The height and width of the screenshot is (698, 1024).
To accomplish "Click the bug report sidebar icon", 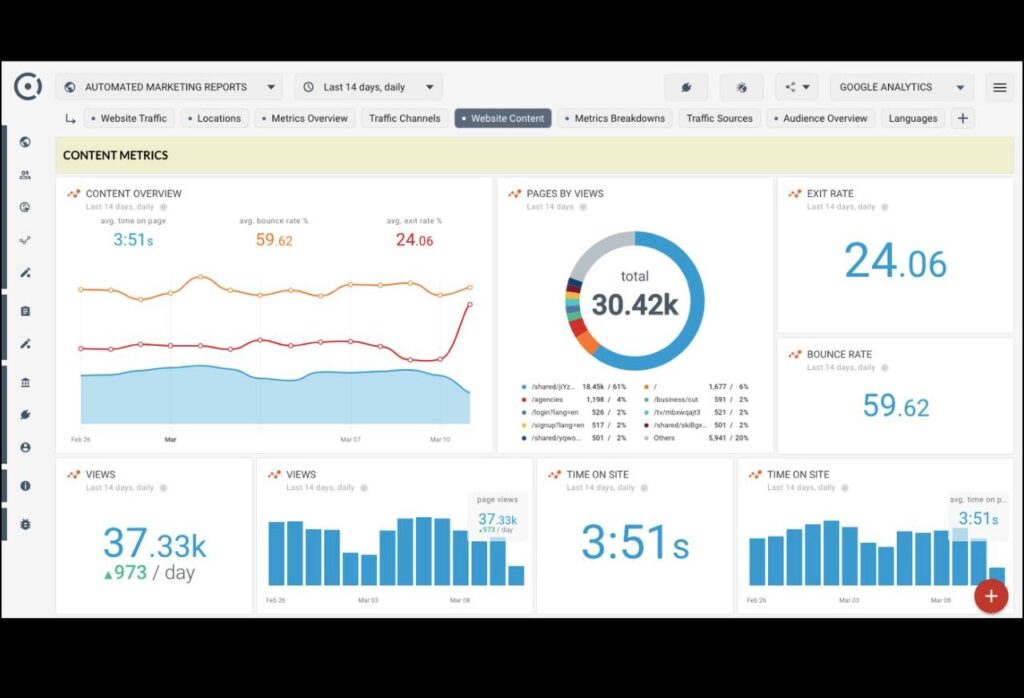I will click(25, 524).
